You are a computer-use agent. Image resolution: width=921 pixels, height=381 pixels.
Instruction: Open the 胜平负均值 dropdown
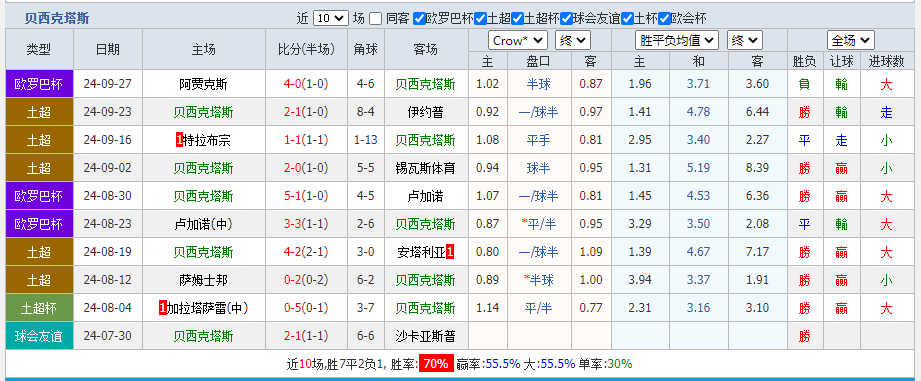pos(677,41)
